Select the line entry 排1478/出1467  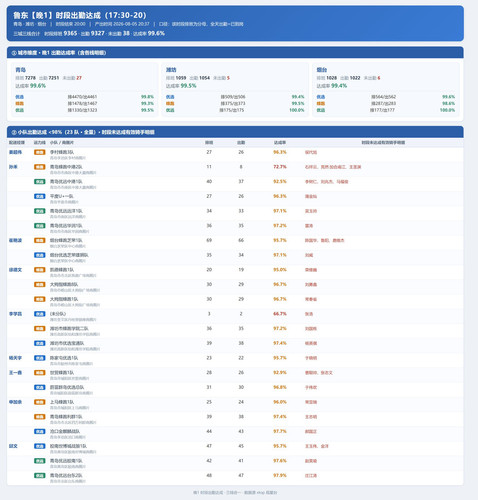82,104
